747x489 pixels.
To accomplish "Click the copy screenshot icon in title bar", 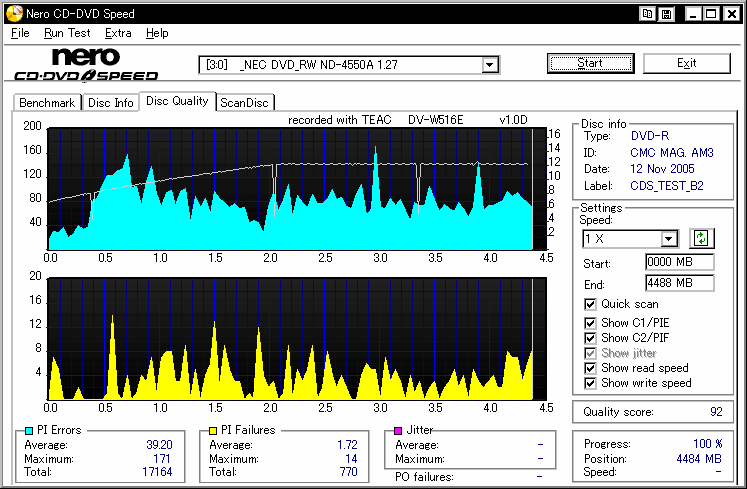I will coord(647,14).
